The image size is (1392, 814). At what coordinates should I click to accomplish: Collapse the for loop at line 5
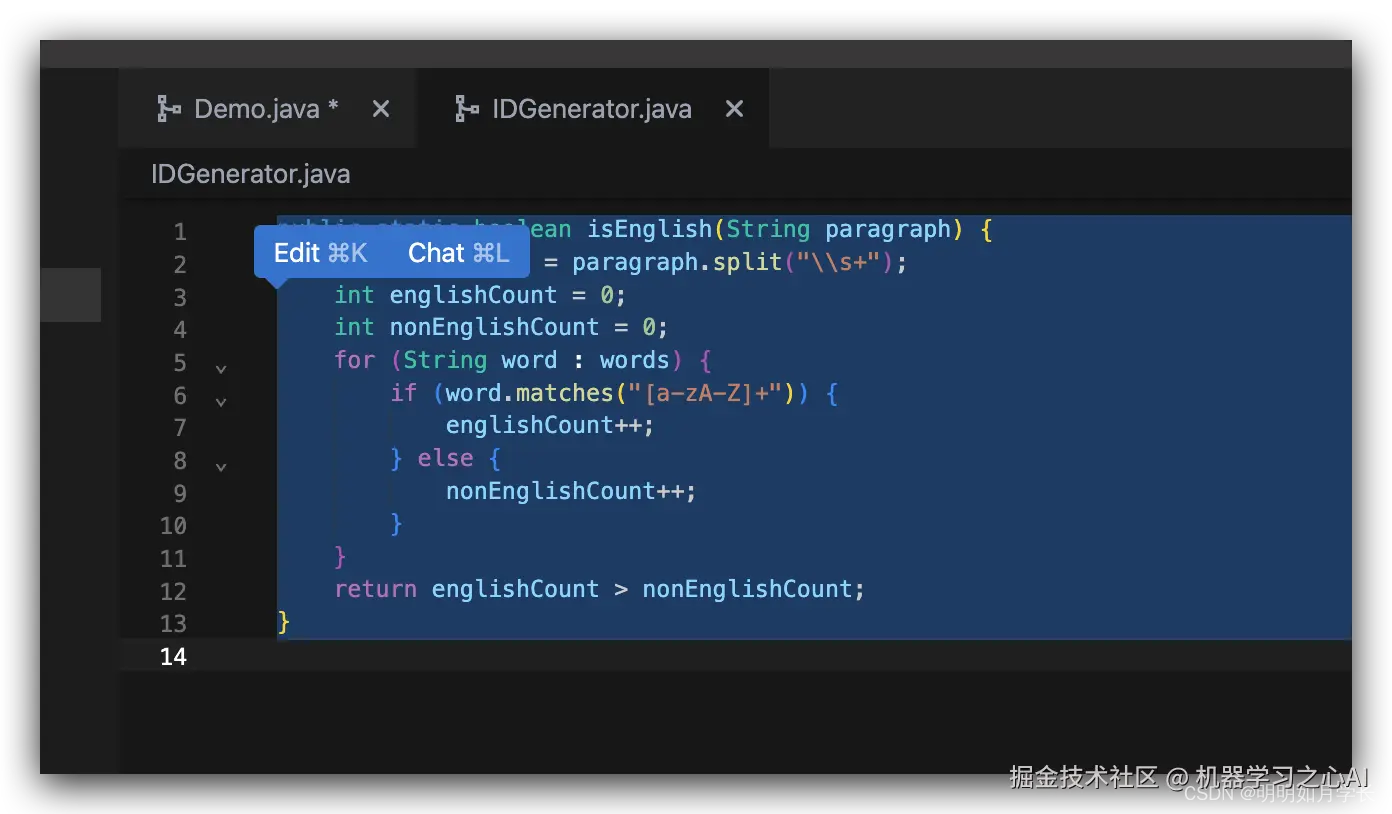(x=221, y=369)
